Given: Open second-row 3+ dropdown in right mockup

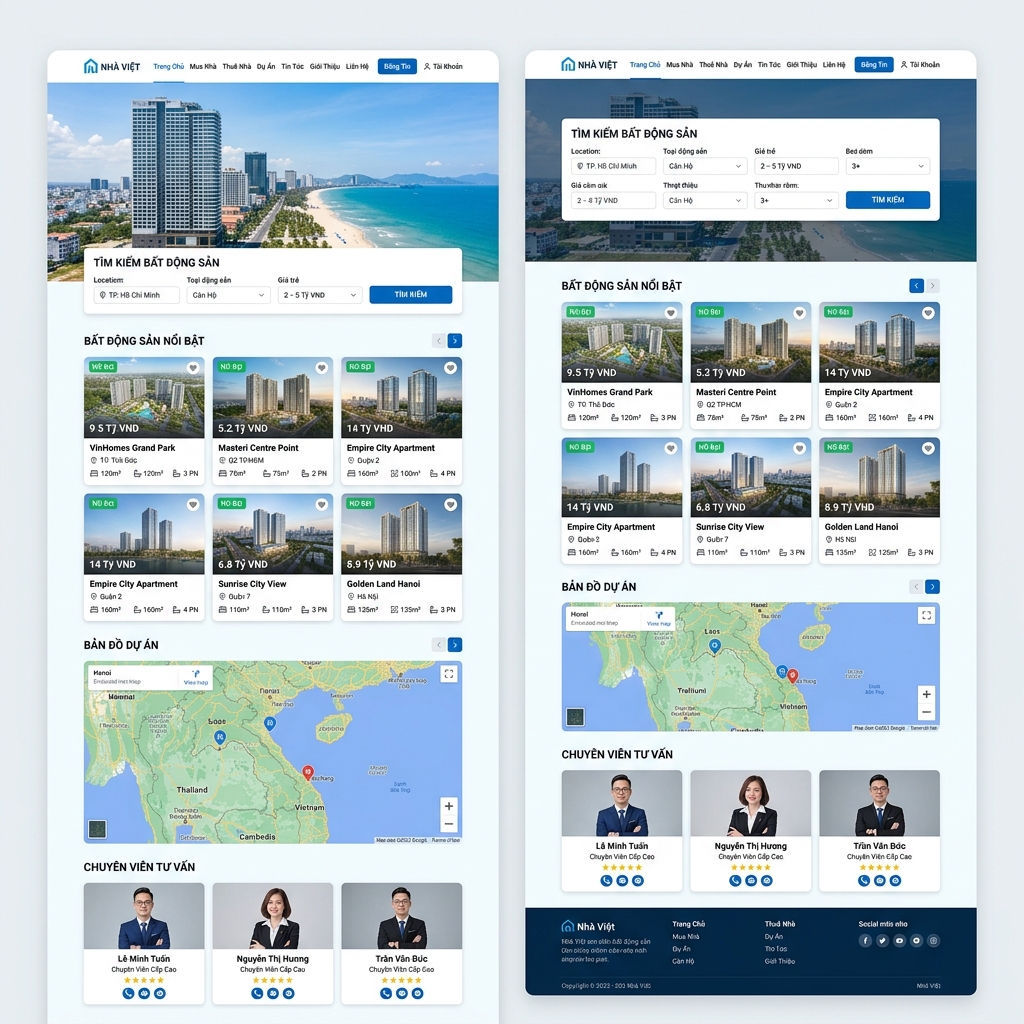Looking at the screenshot, I should click(796, 200).
